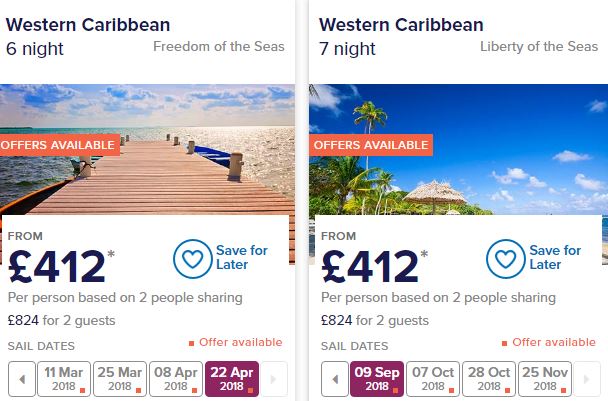Show next sail dates for 7 night cruise
This screenshot has width=608, height=401.
point(586,379)
